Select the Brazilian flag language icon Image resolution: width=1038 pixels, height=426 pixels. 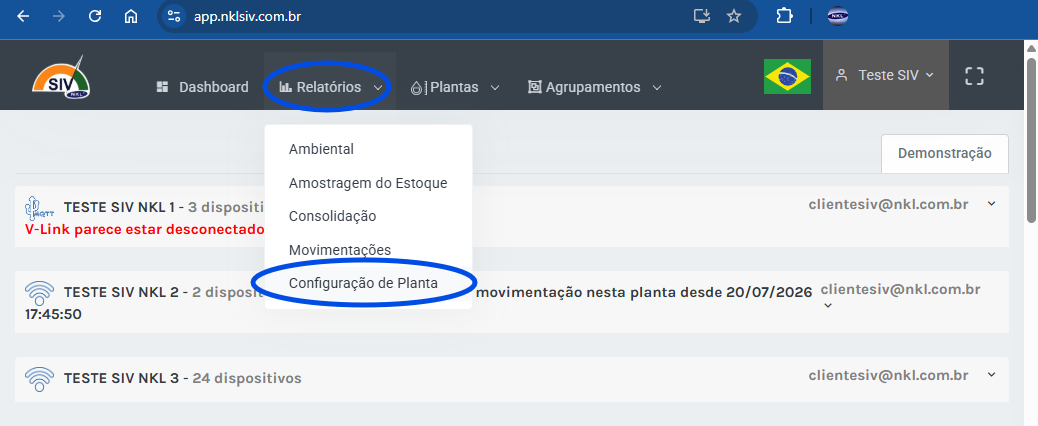(x=787, y=76)
